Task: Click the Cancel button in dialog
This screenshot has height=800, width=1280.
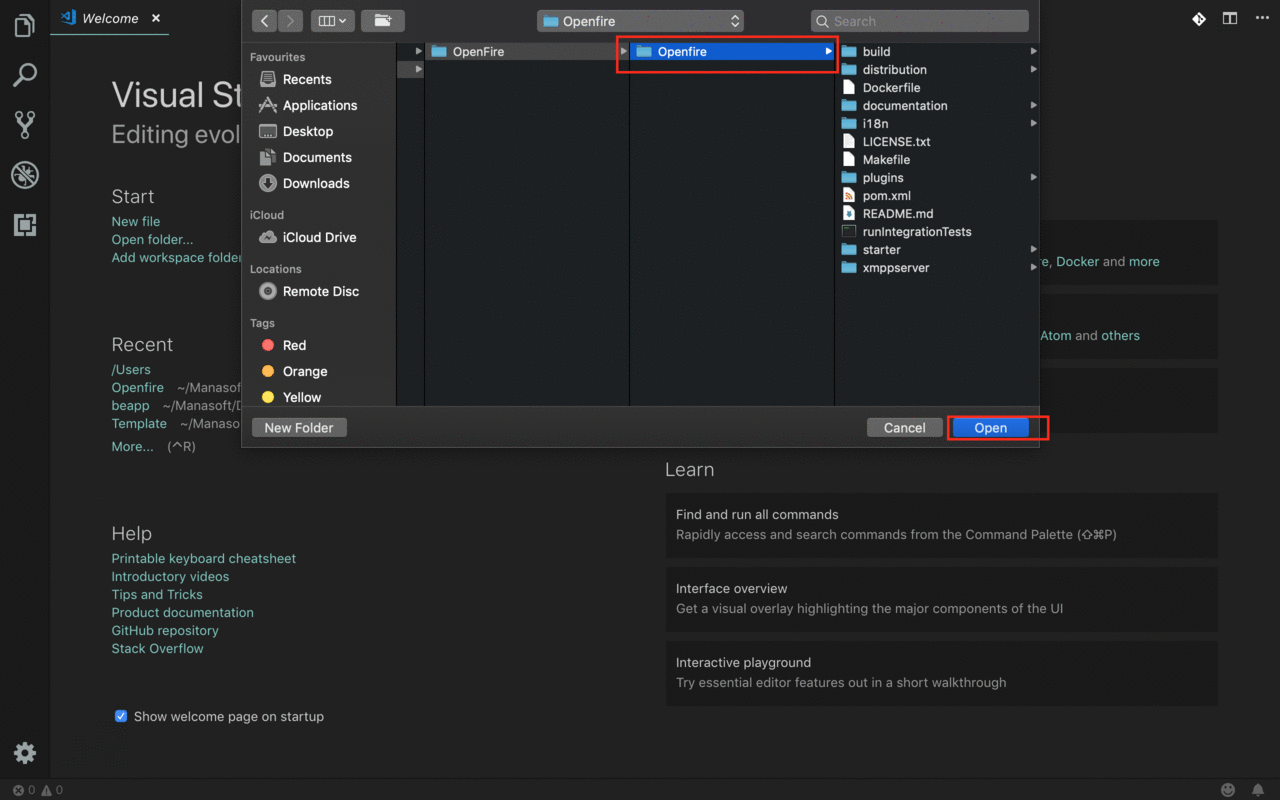Action: pos(904,428)
